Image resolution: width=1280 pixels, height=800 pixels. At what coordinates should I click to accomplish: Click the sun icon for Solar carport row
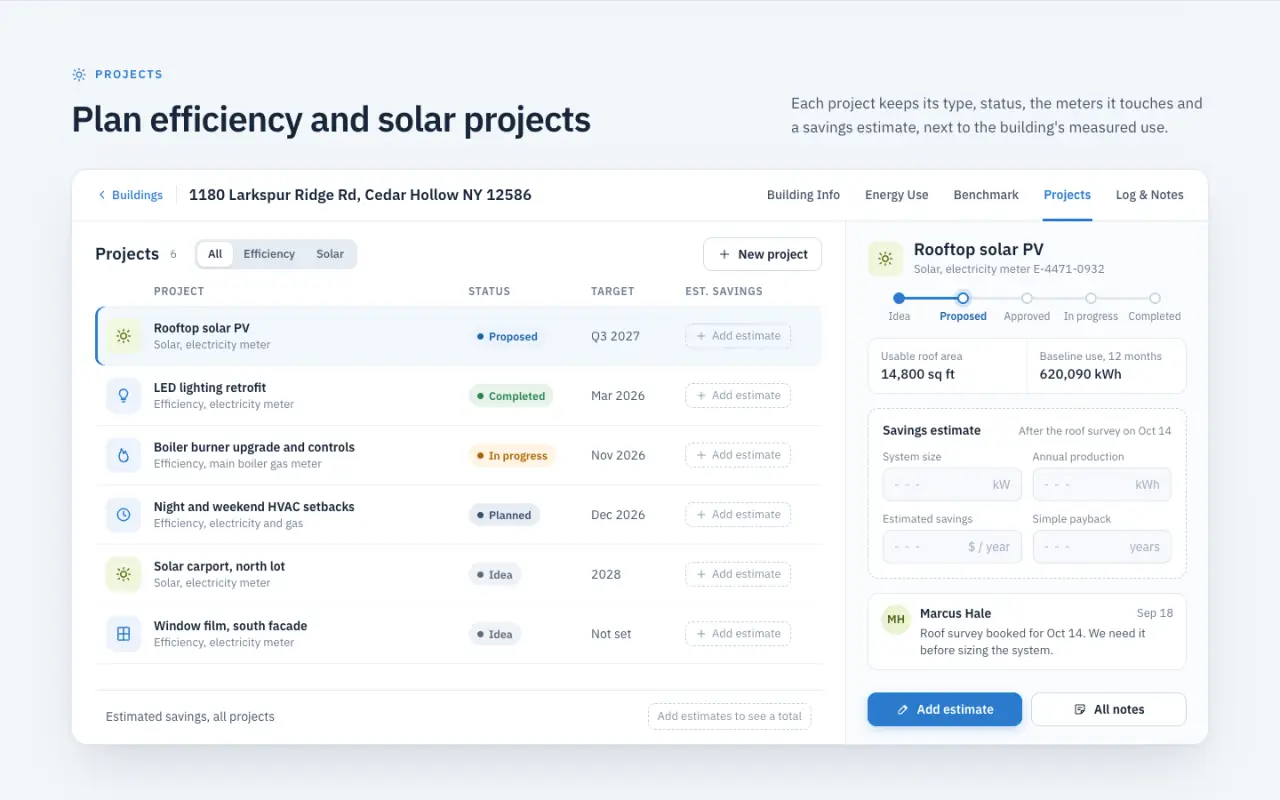pyautogui.click(x=123, y=574)
